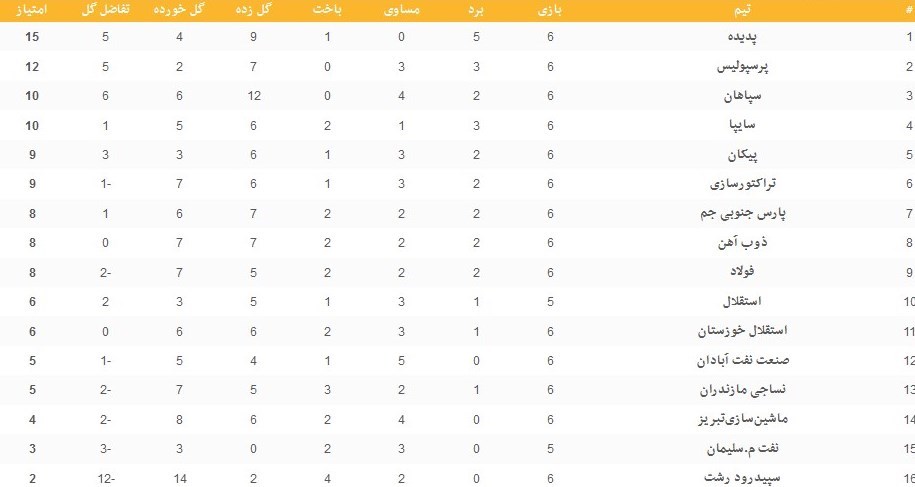Click the بازی column header
Image resolution: width=915 pixels, height=487 pixels.
point(550,10)
